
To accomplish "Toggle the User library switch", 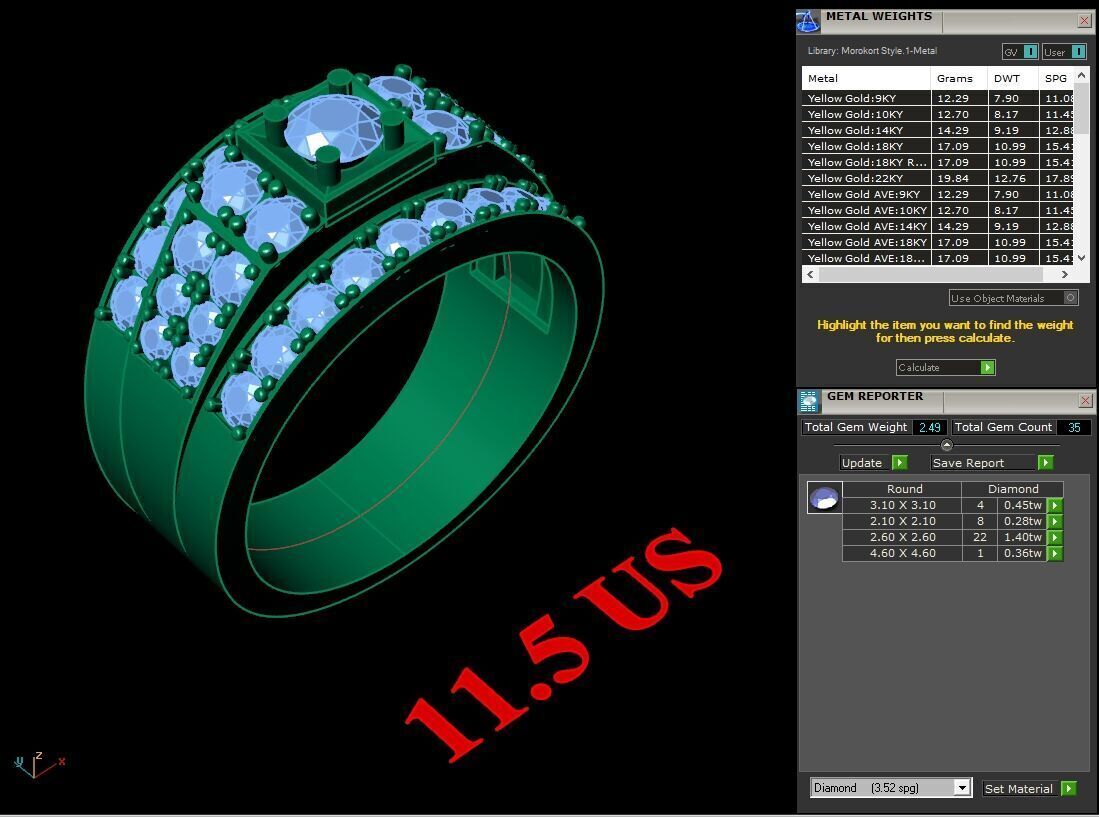I will coord(1064,52).
